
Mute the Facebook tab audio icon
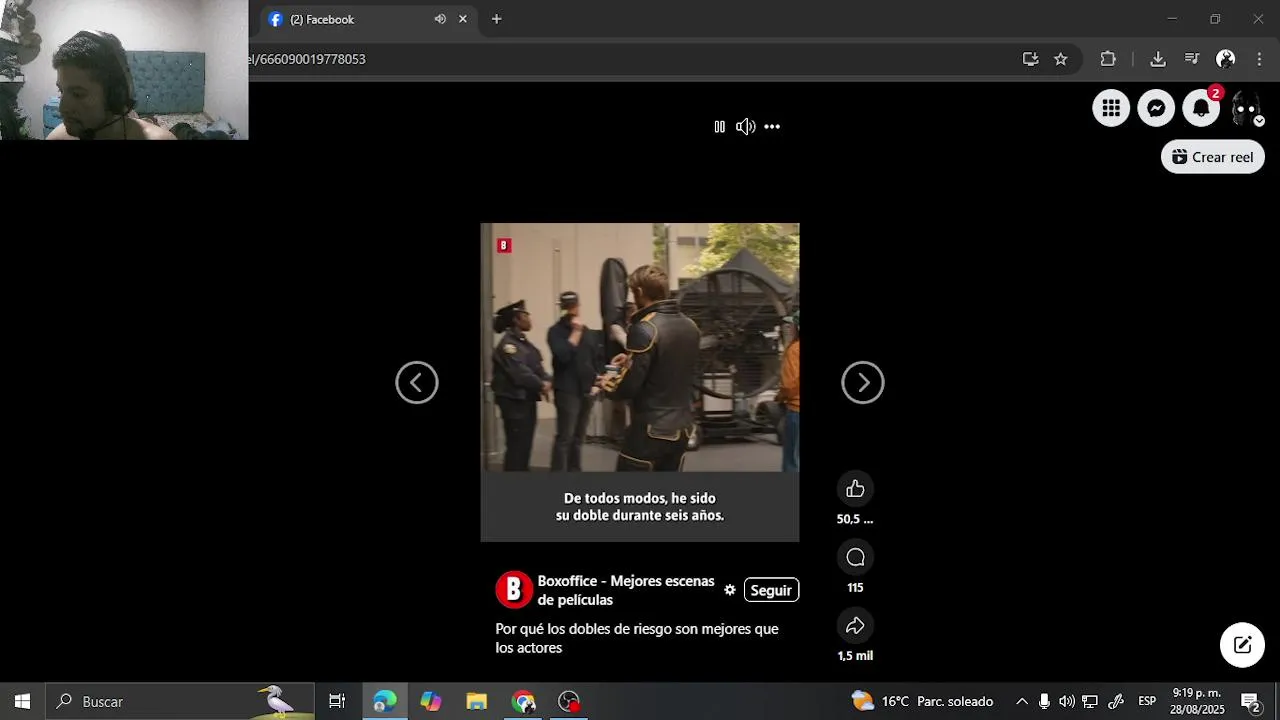click(440, 19)
